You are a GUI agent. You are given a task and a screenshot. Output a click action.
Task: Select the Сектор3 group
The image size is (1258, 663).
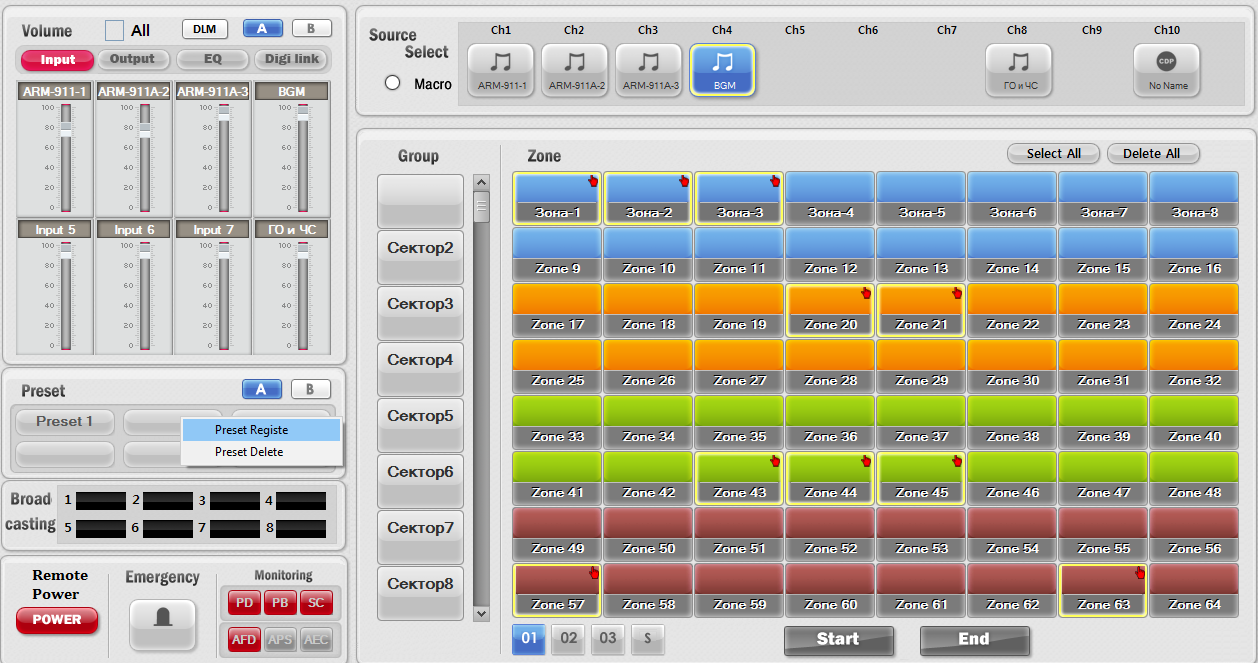click(420, 313)
